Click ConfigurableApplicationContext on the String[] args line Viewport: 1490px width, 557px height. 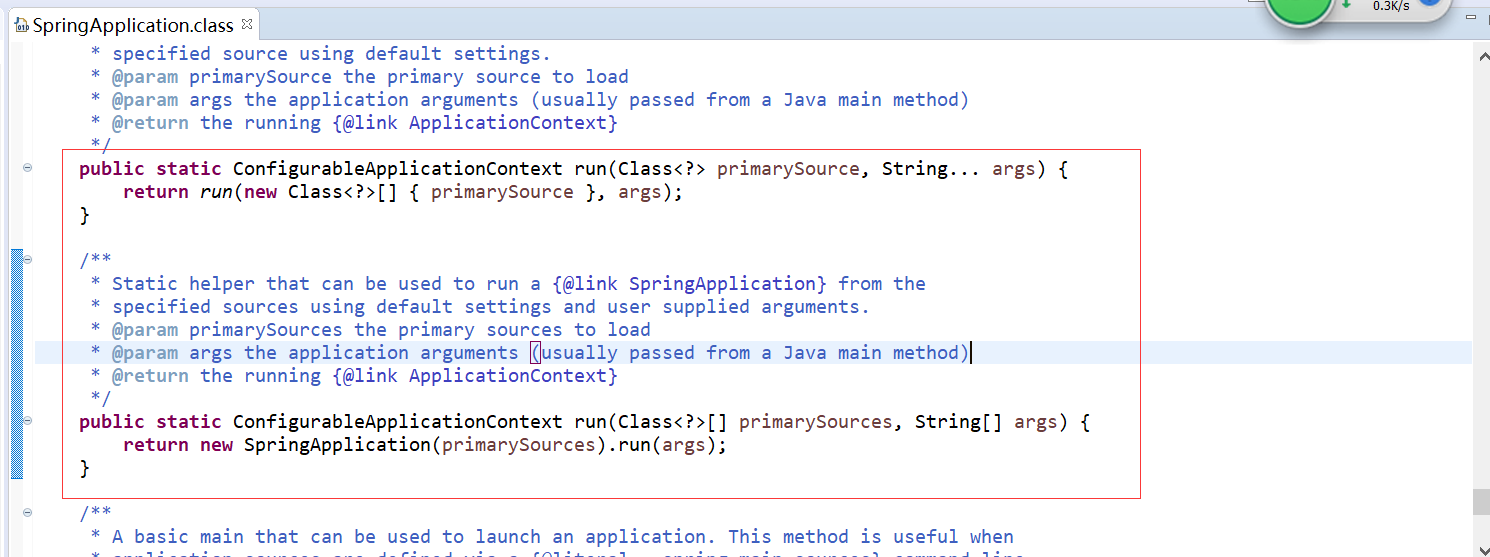397,422
